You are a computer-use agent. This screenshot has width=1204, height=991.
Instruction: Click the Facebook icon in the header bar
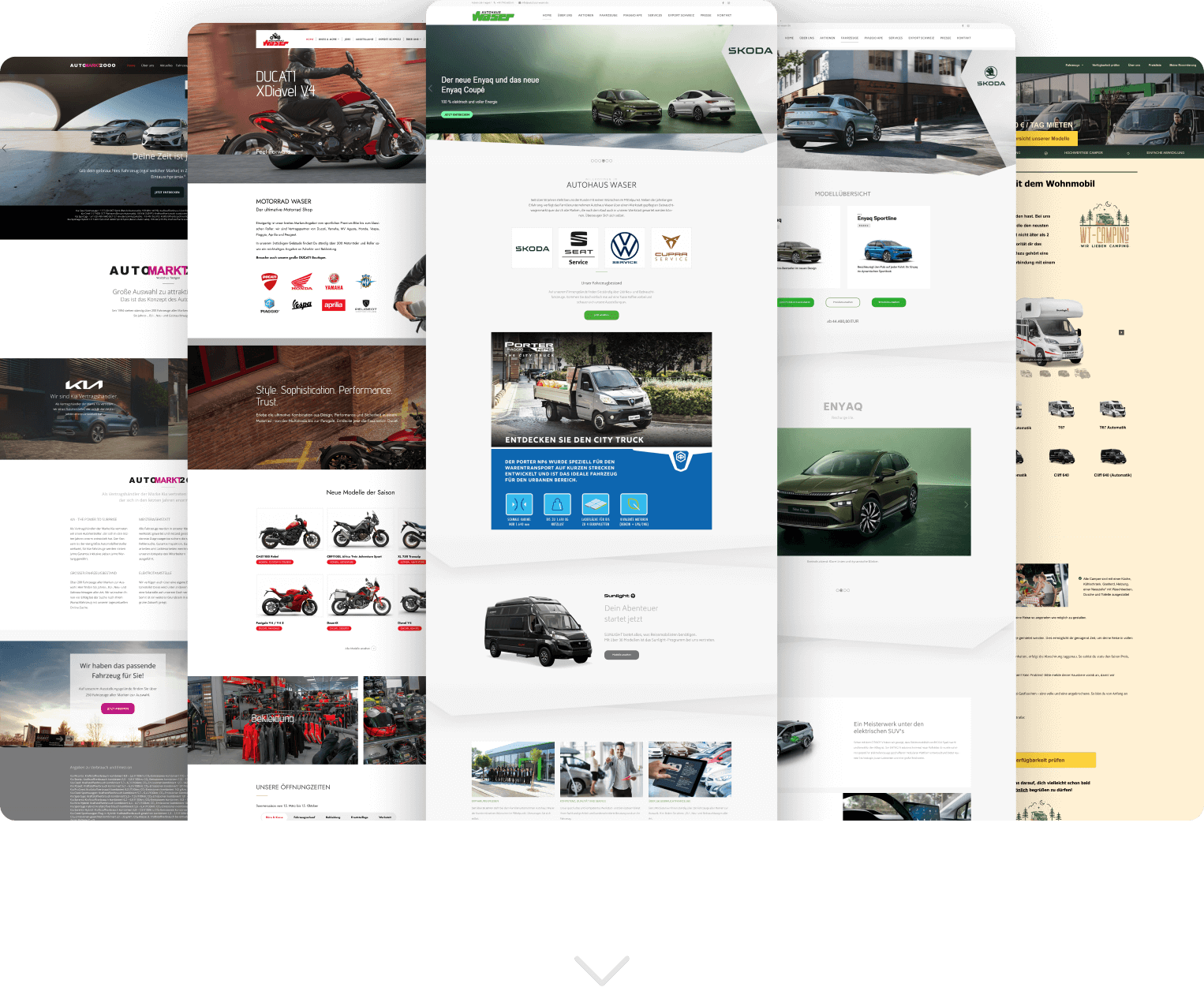[723, 3]
